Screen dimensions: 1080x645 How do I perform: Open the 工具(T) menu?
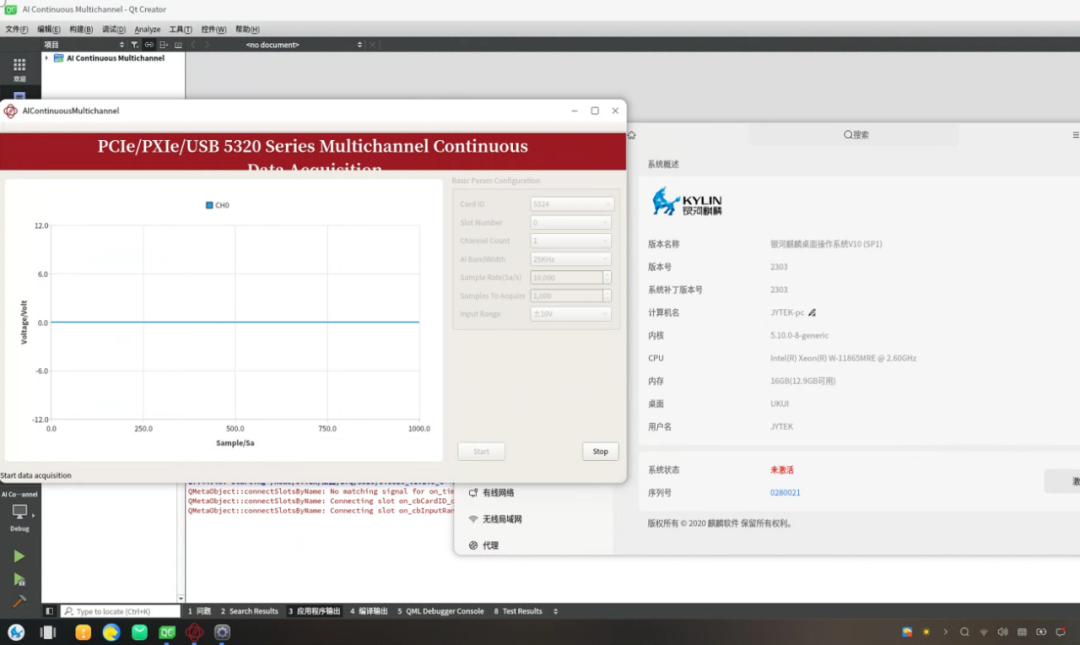180,30
